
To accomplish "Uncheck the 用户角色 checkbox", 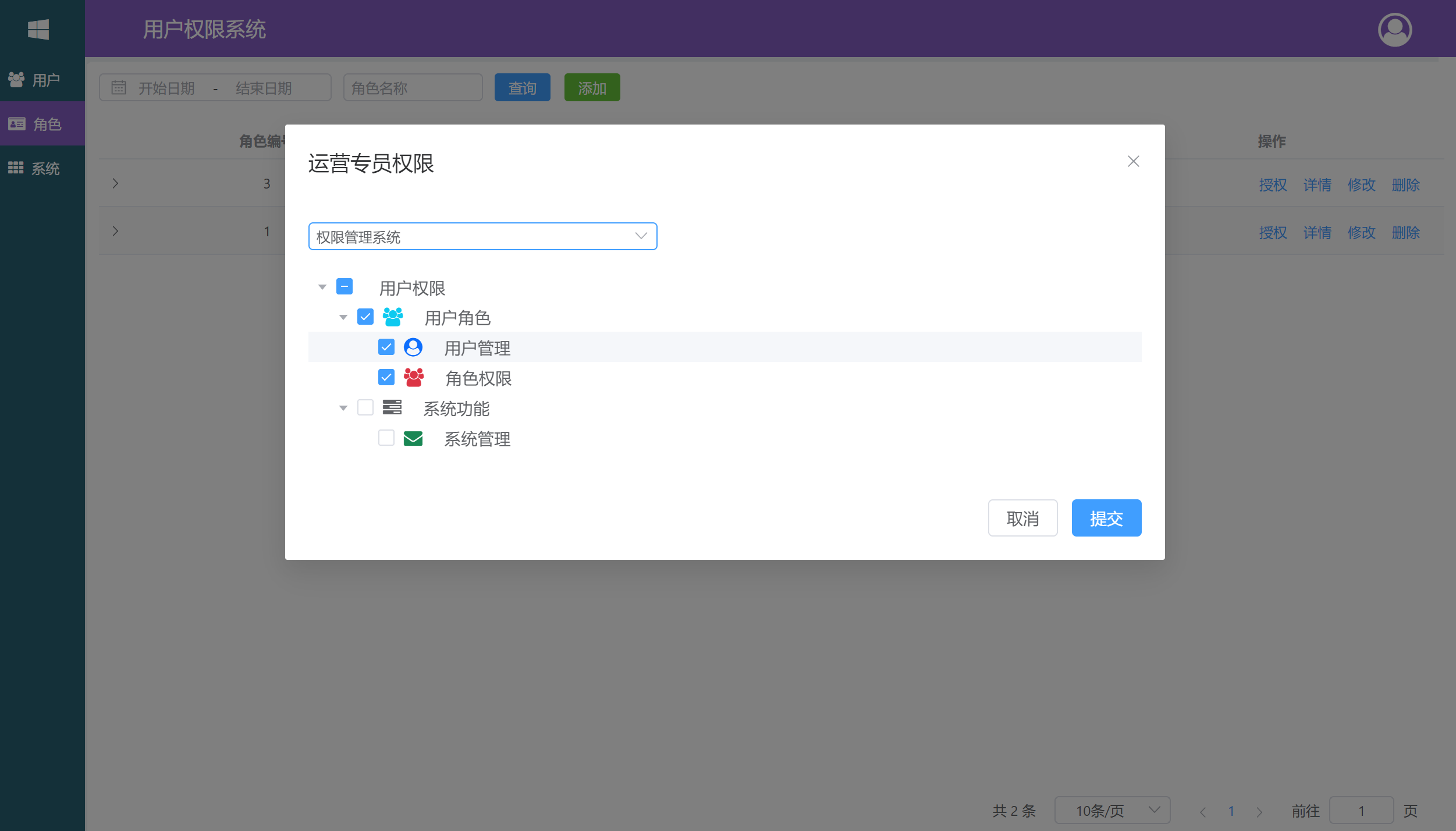I will pyautogui.click(x=365, y=317).
